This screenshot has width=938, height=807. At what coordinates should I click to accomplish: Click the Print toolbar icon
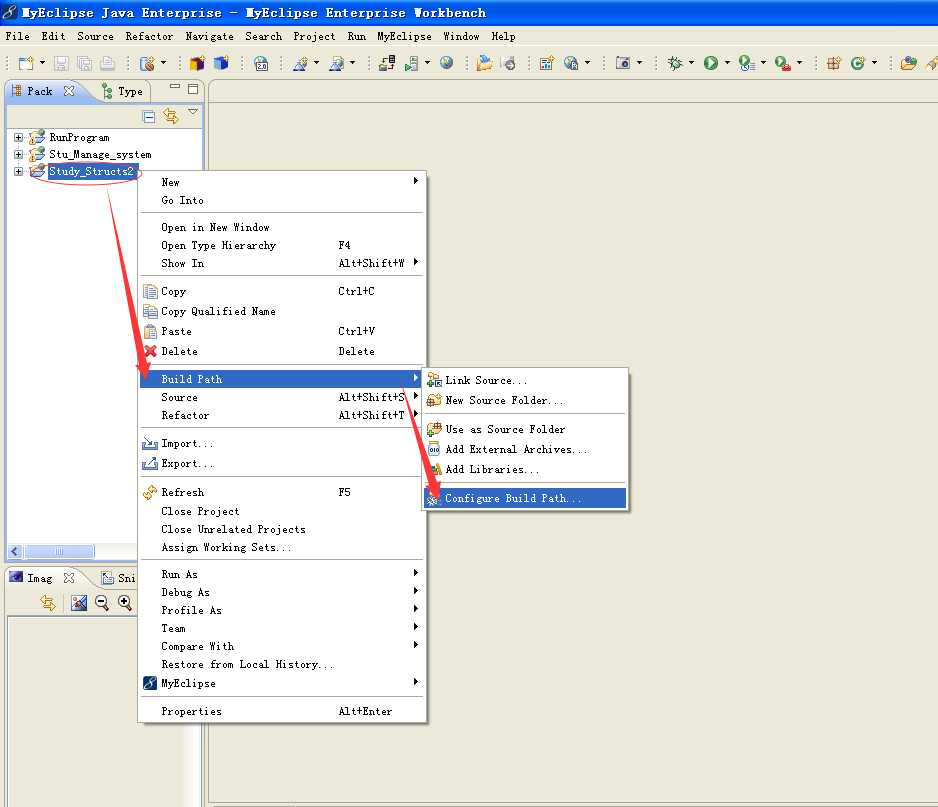(x=108, y=63)
